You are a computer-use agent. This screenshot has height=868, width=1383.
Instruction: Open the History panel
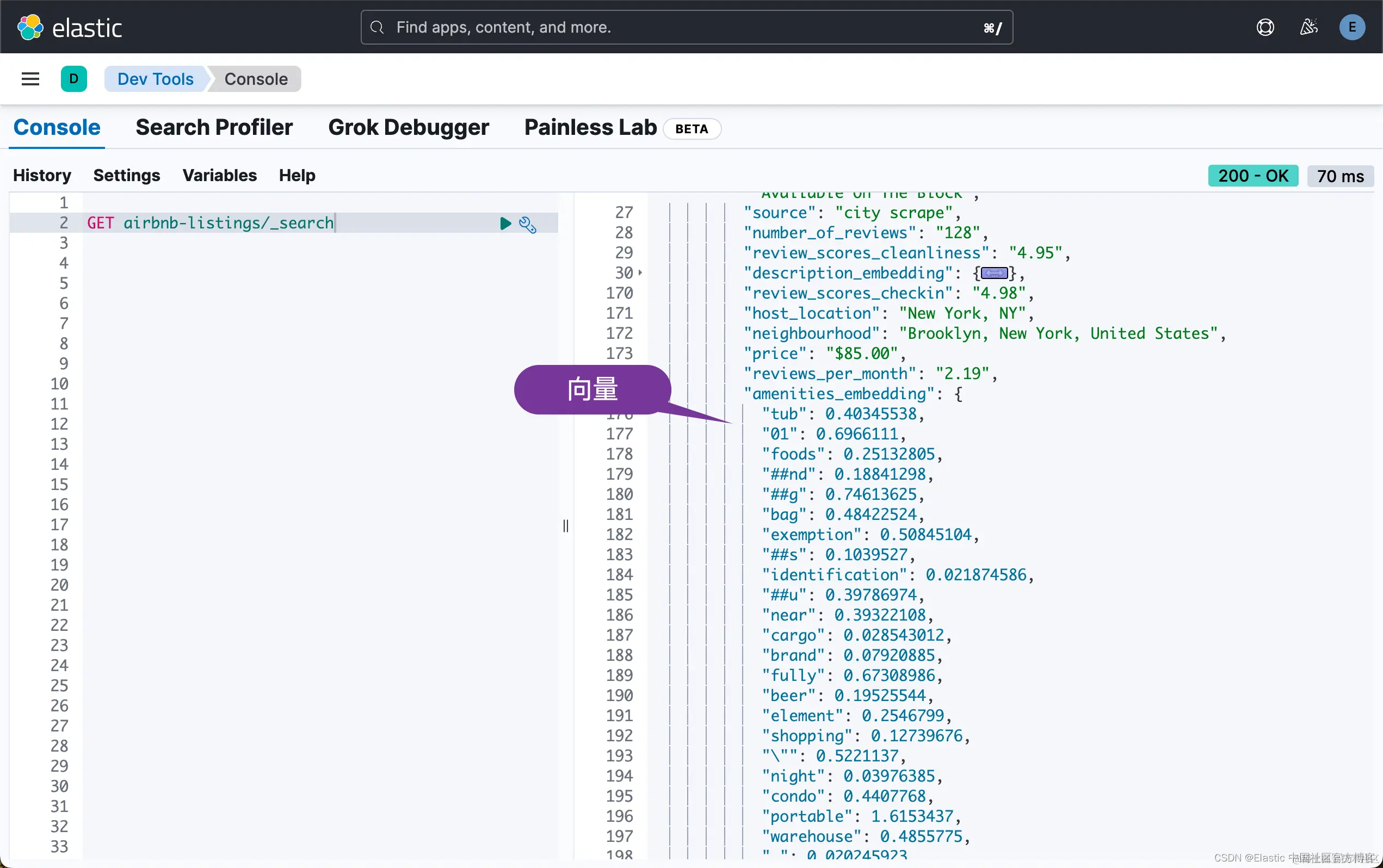coord(42,175)
